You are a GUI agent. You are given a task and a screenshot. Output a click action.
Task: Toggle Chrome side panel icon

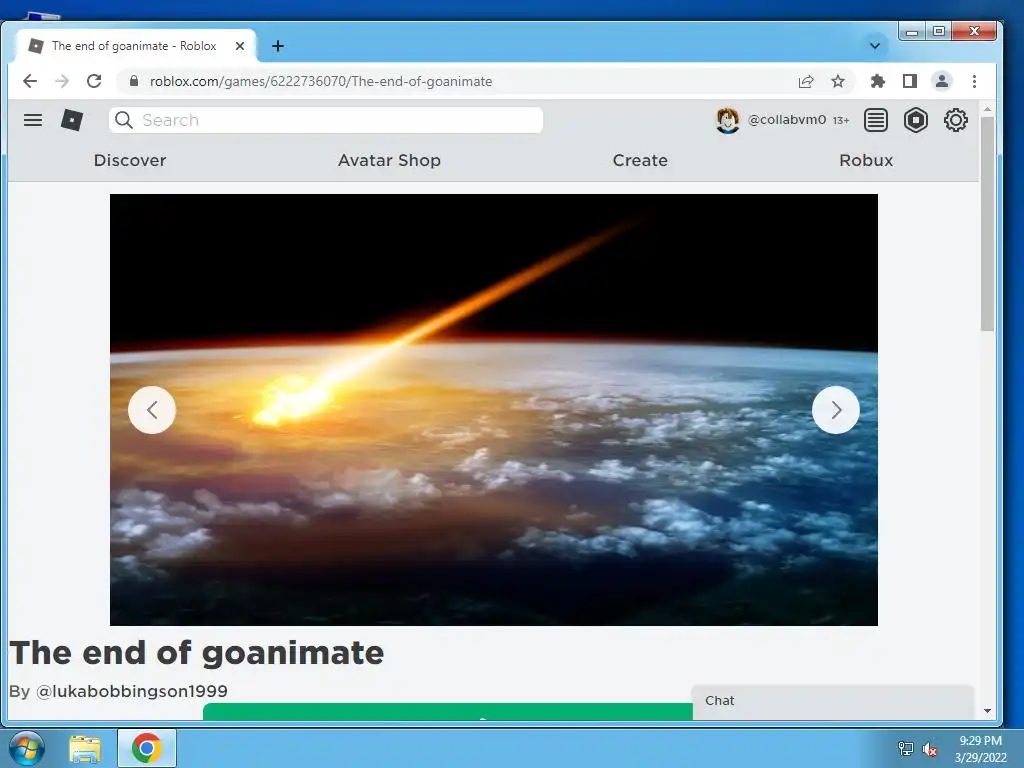(910, 81)
